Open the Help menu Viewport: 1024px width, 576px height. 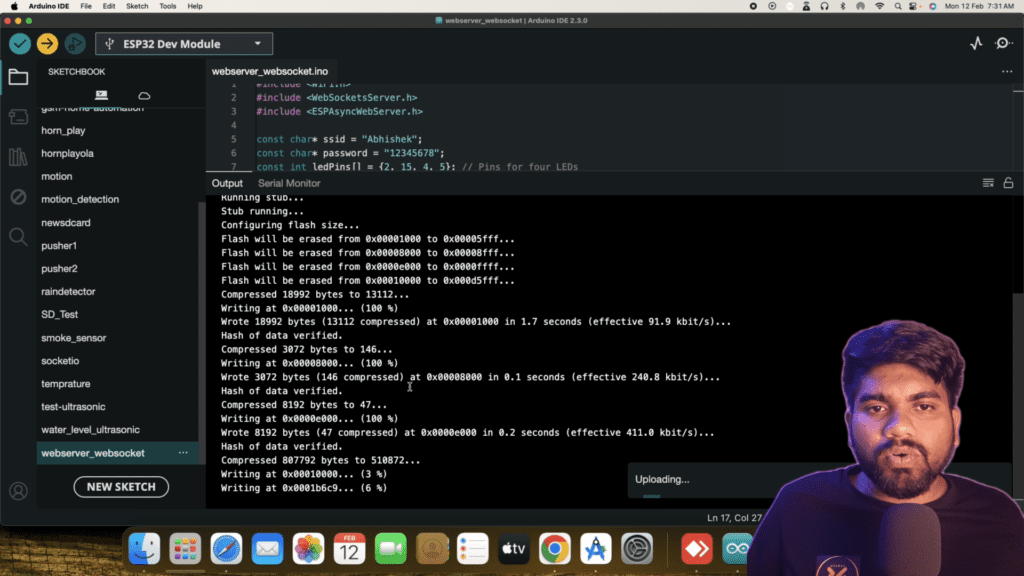tap(195, 6)
